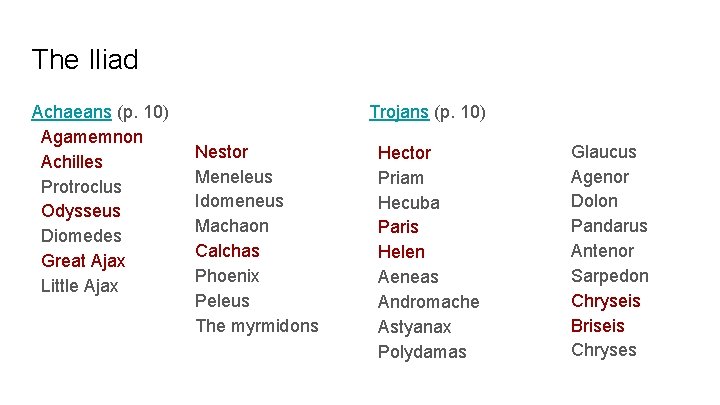This screenshot has height=405, width=720.
Task: Select the name Paris
Action: pos(398,227)
